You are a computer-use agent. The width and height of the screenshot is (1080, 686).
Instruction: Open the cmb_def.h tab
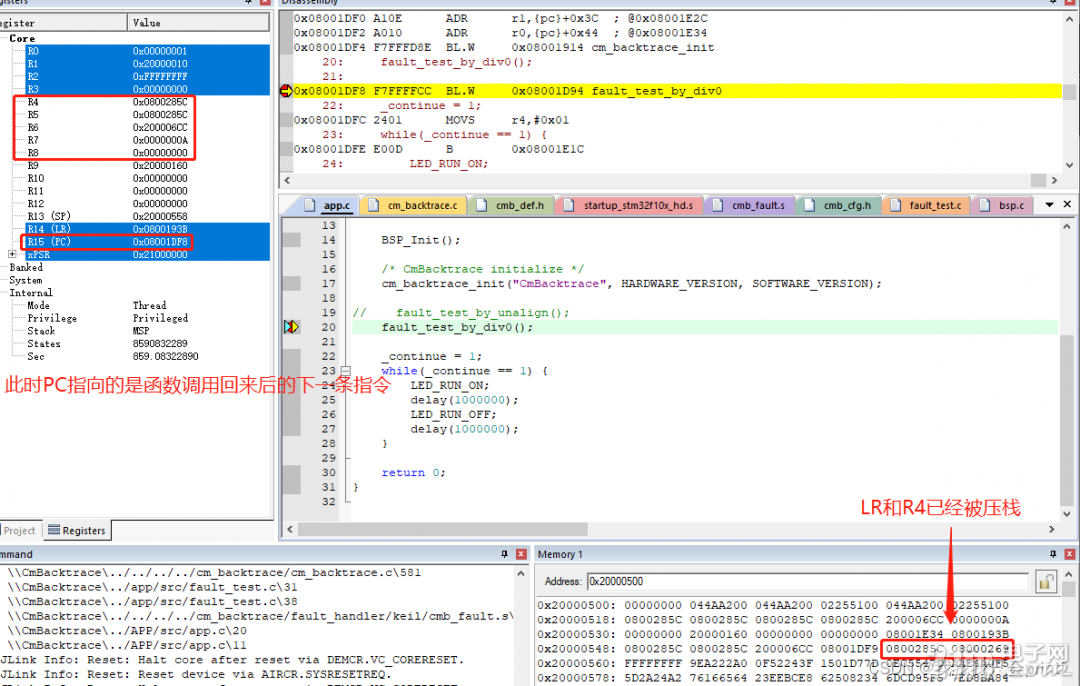click(511, 205)
